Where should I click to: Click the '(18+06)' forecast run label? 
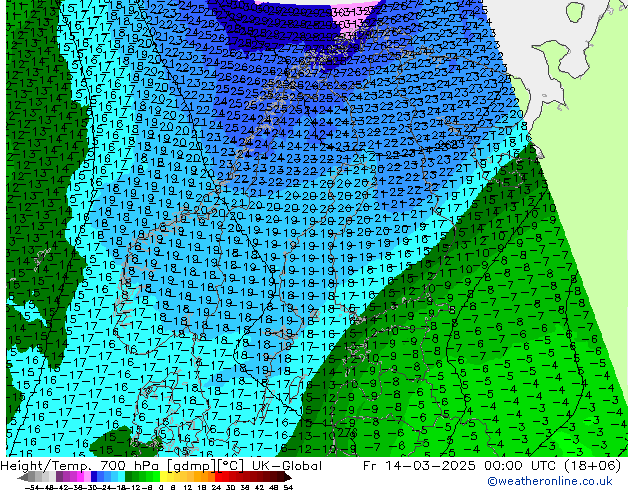592,466
